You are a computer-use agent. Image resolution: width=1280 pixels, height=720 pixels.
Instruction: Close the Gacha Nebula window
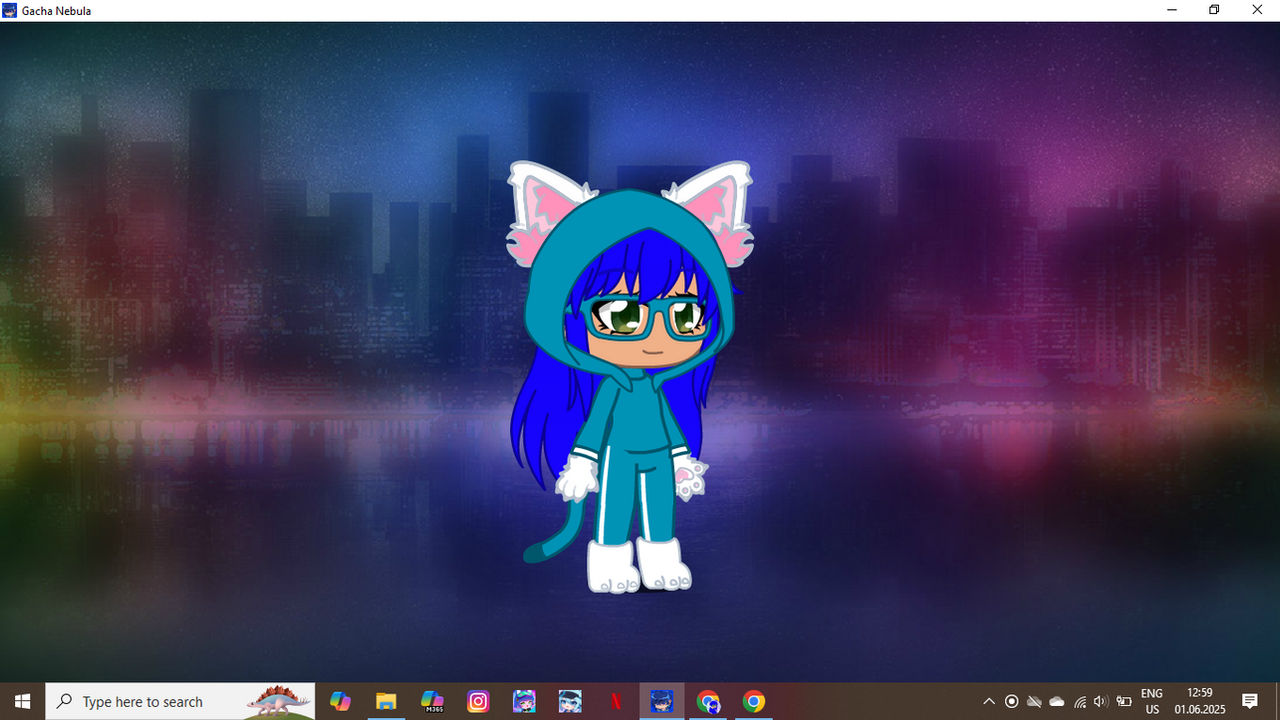pyautogui.click(x=1258, y=10)
